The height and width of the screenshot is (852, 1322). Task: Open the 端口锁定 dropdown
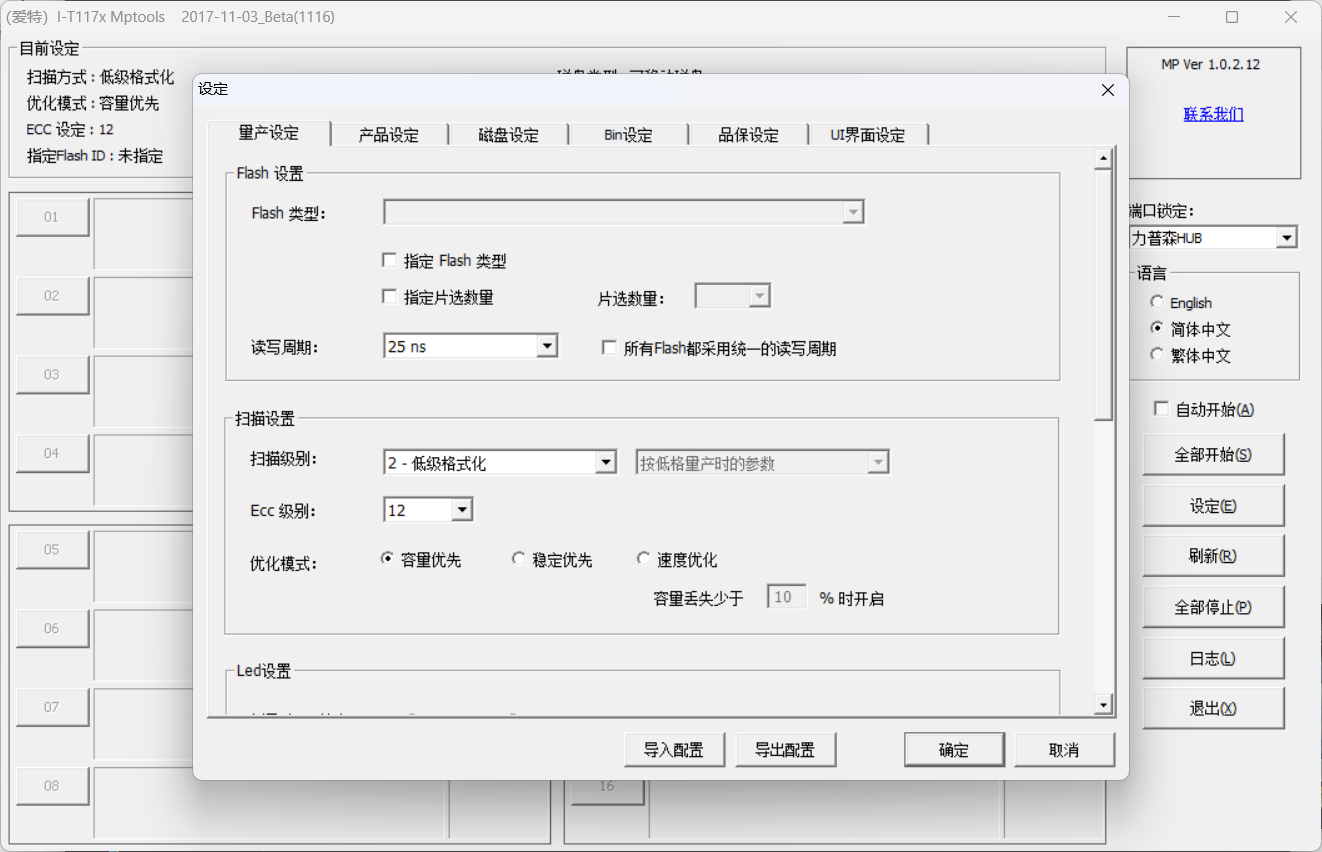point(1288,237)
